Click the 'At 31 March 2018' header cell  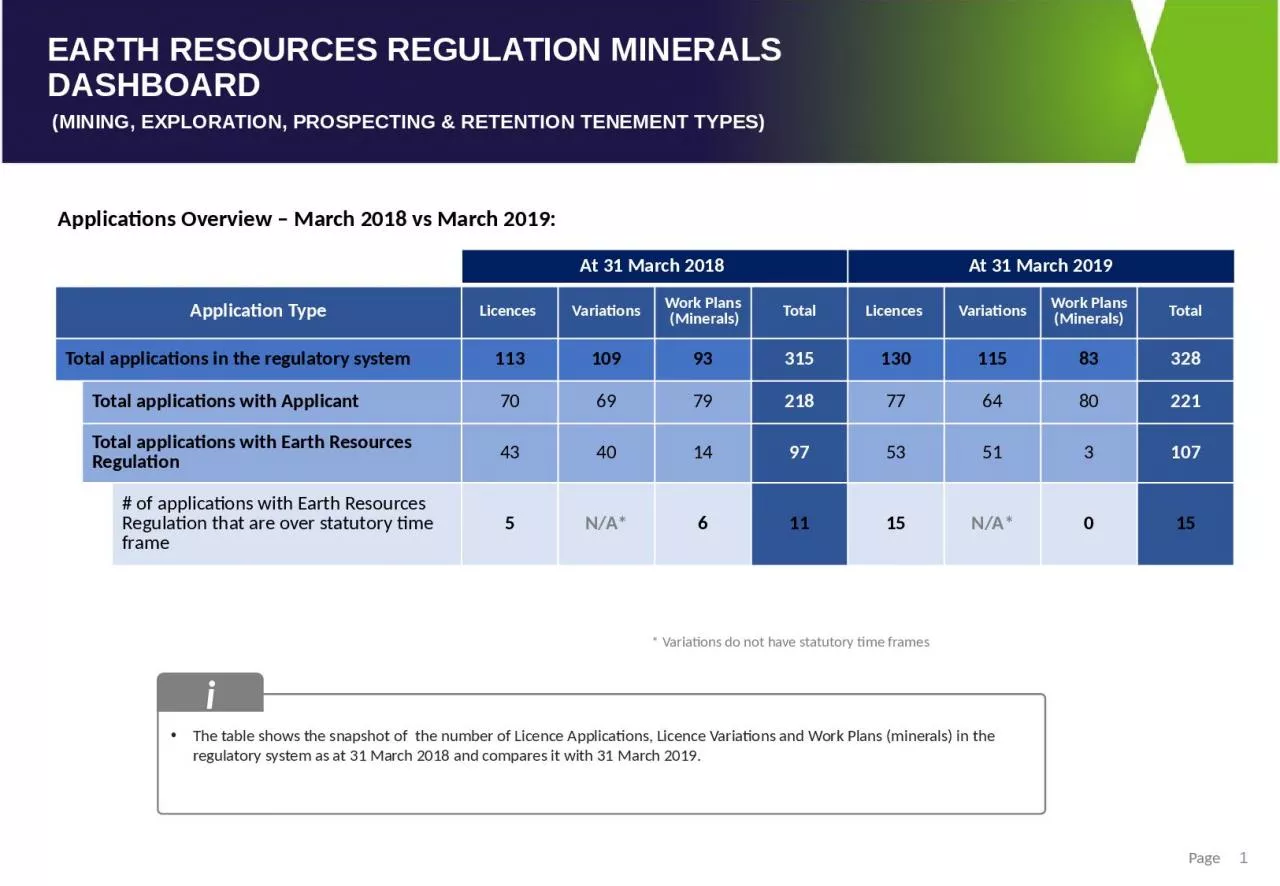tap(654, 266)
